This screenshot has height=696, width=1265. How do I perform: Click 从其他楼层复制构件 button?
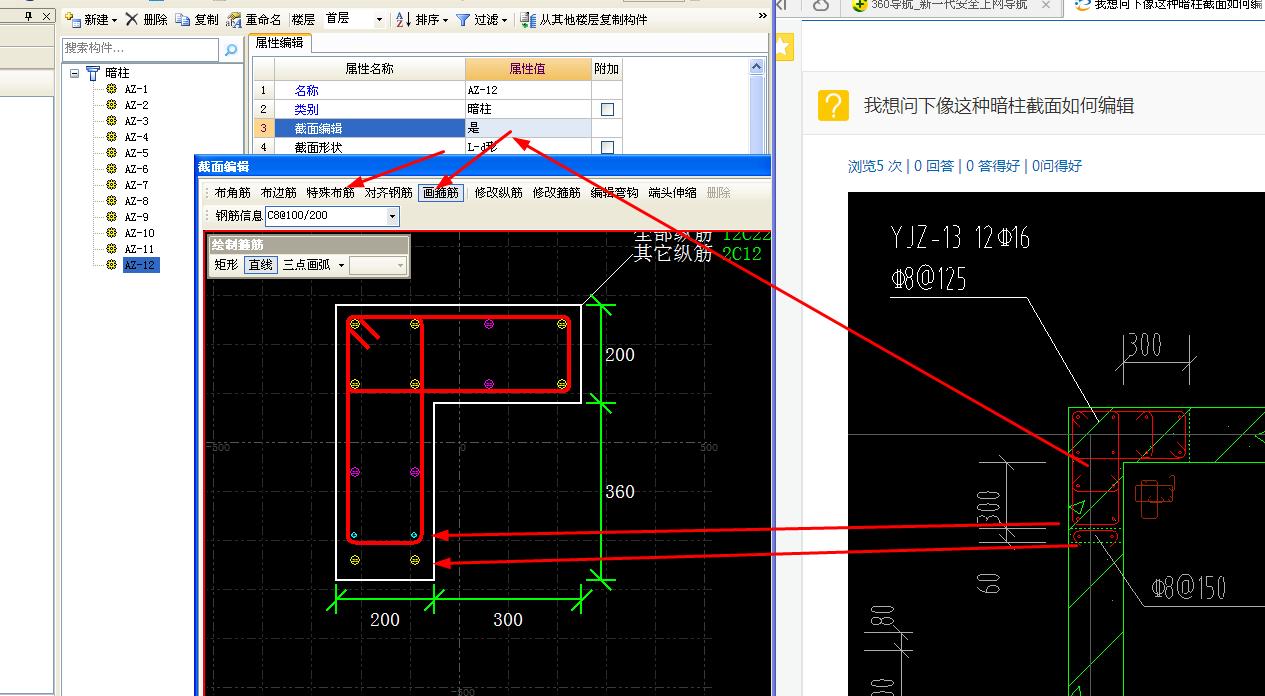click(x=583, y=20)
